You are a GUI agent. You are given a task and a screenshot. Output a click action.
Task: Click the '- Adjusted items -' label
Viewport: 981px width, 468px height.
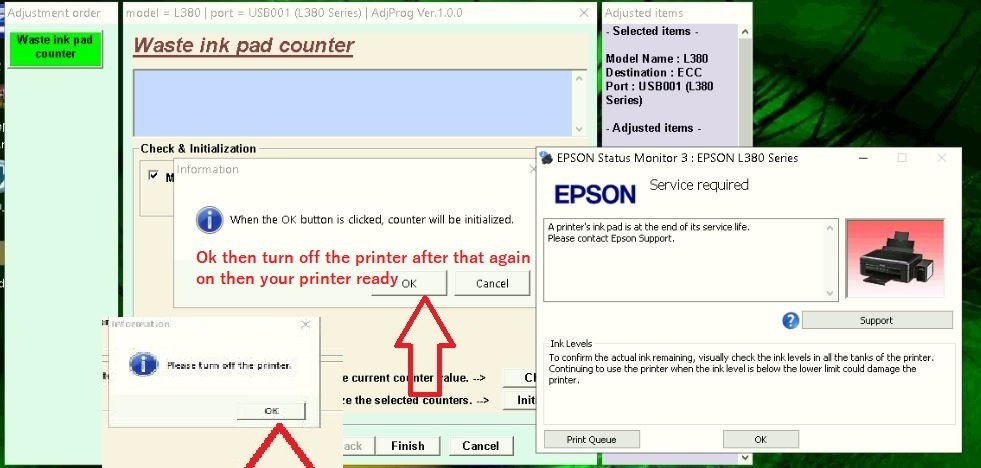pyautogui.click(x=653, y=128)
